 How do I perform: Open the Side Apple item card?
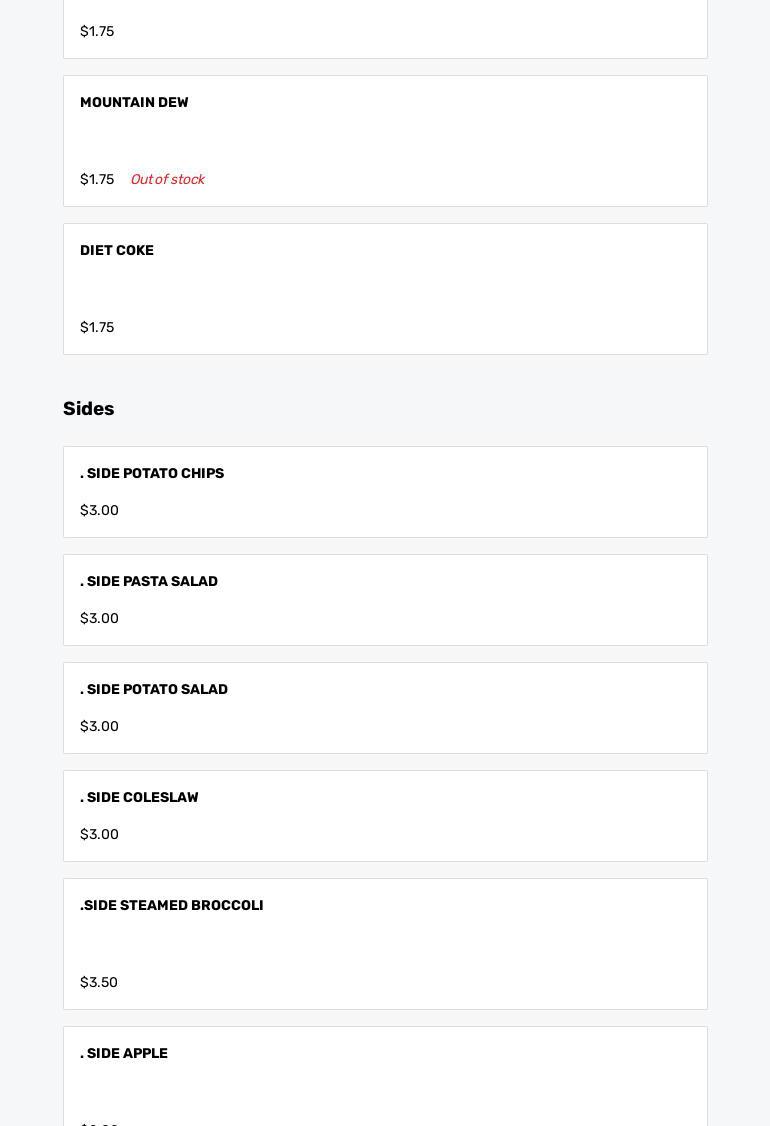[x=385, y=1076]
